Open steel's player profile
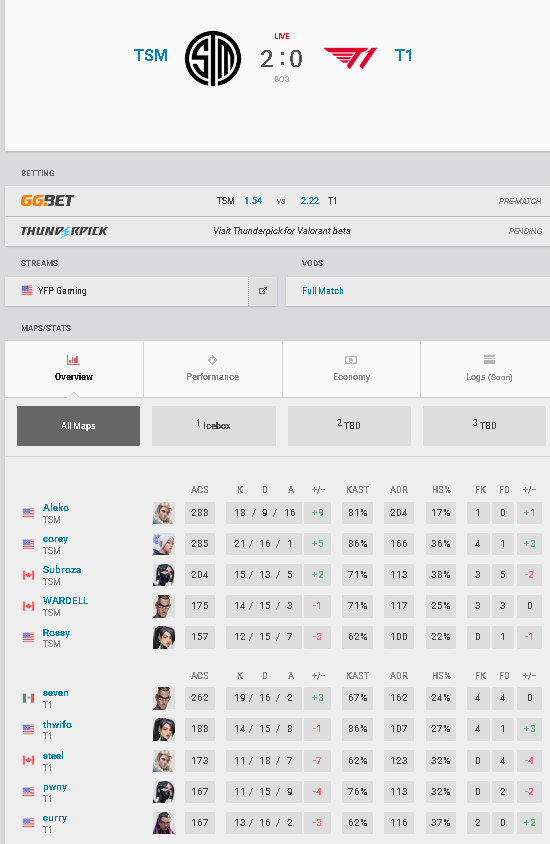 pos(53,756)
